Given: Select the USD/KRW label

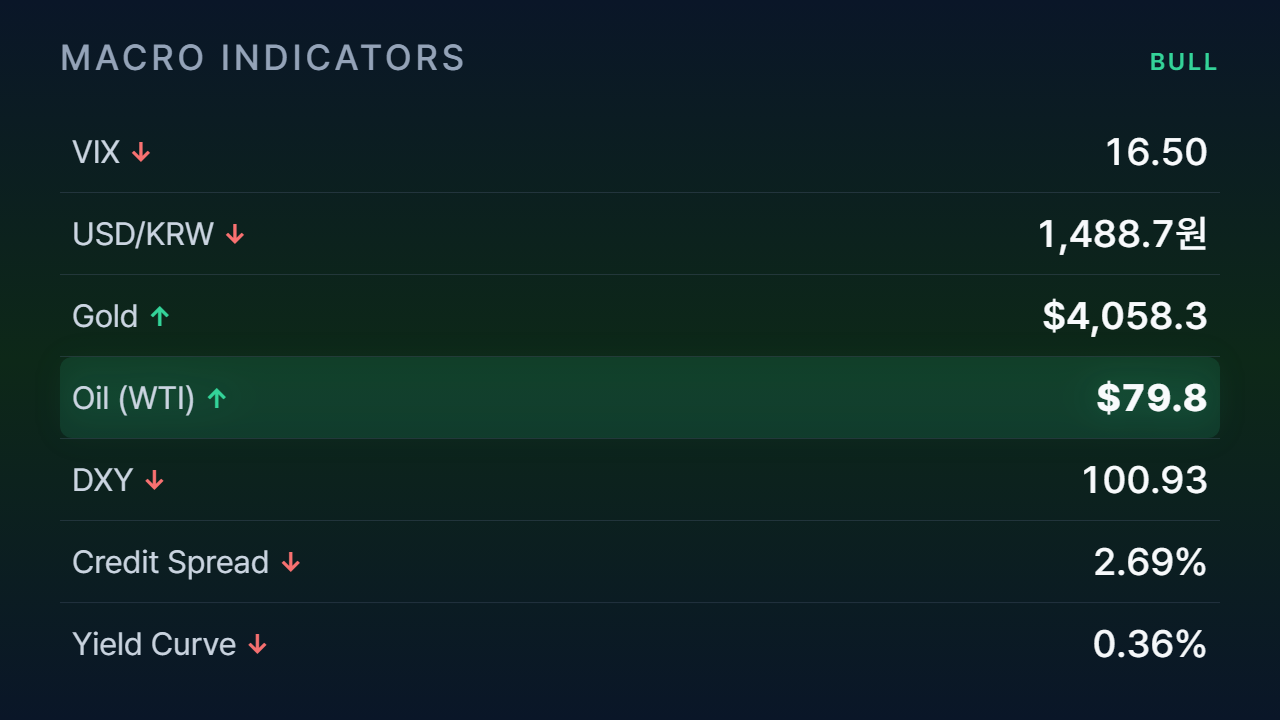Looking at the screenshot, I should click(143, 234).
